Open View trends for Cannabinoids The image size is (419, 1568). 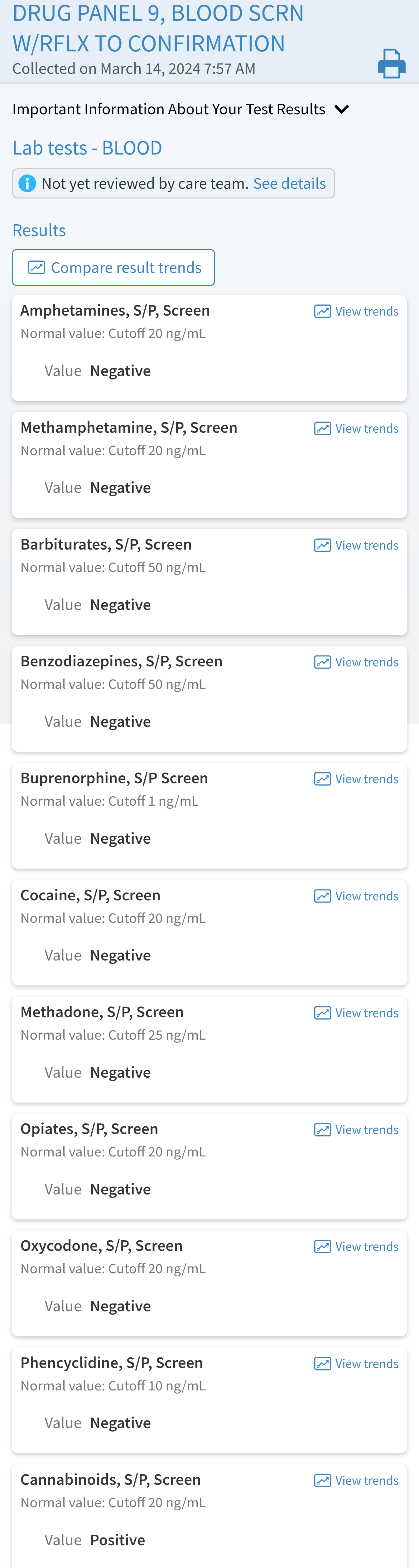(367, 1480)
